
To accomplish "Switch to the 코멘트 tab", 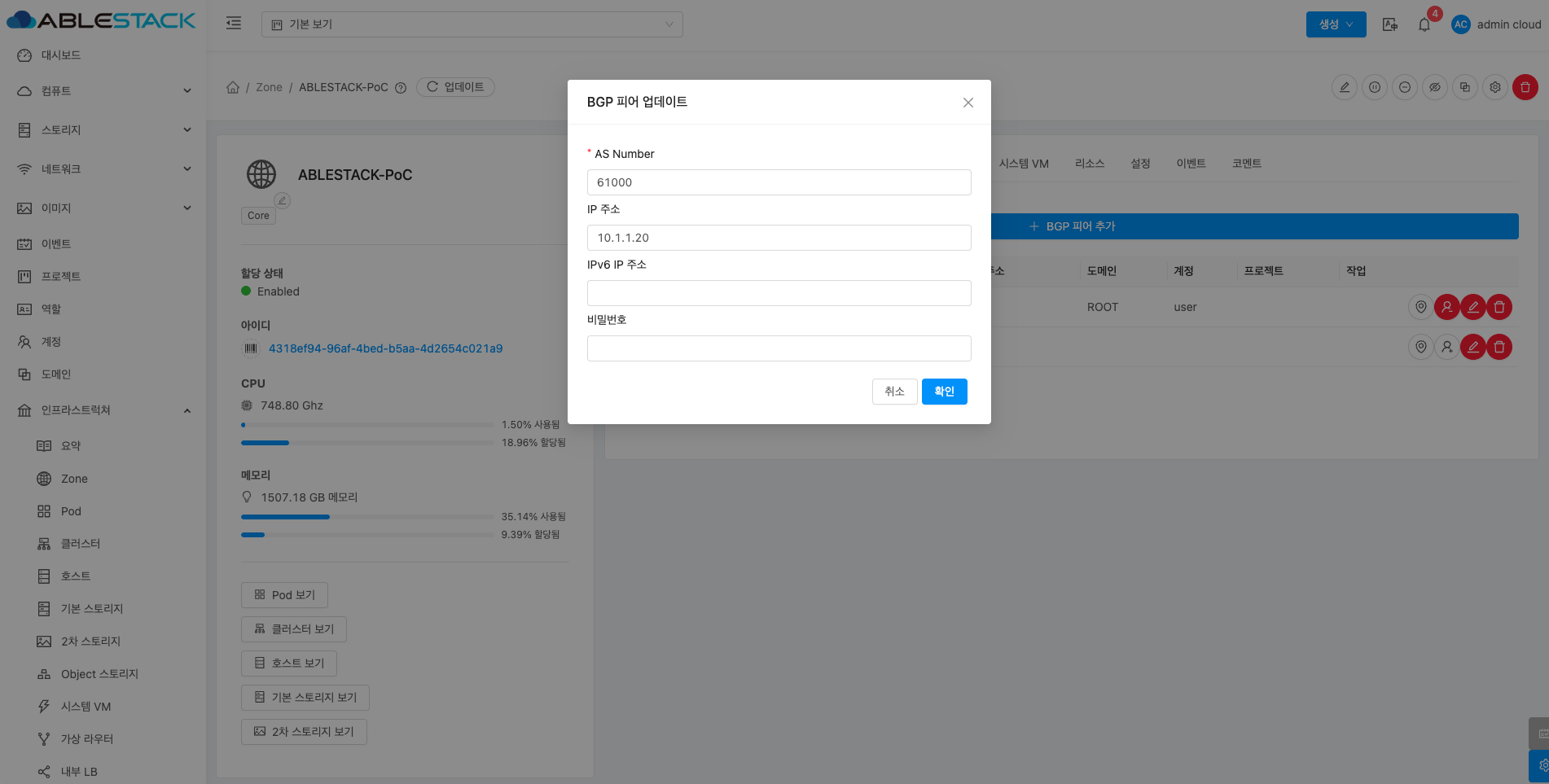I will (1247, 164).
